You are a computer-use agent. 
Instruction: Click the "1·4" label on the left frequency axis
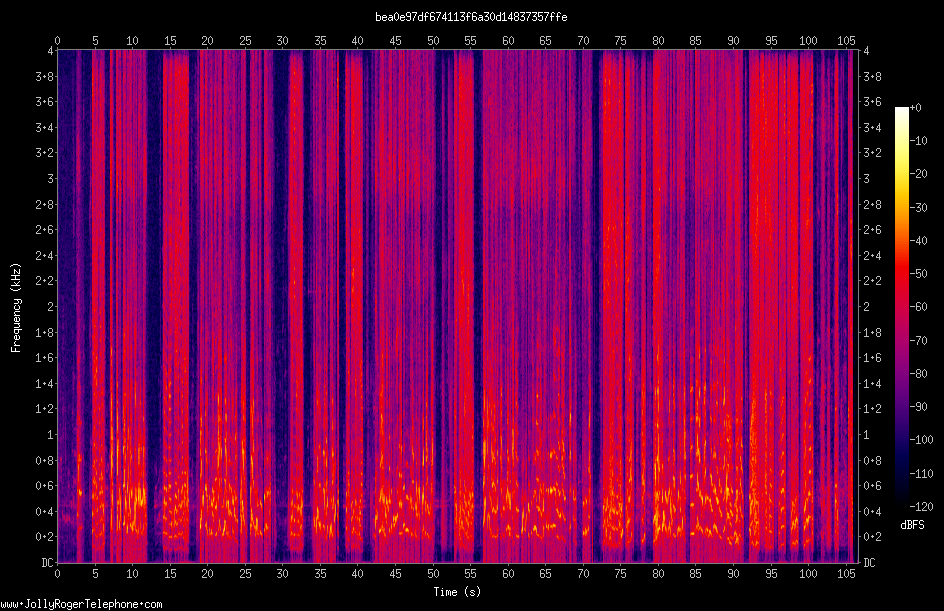point(45,383)
